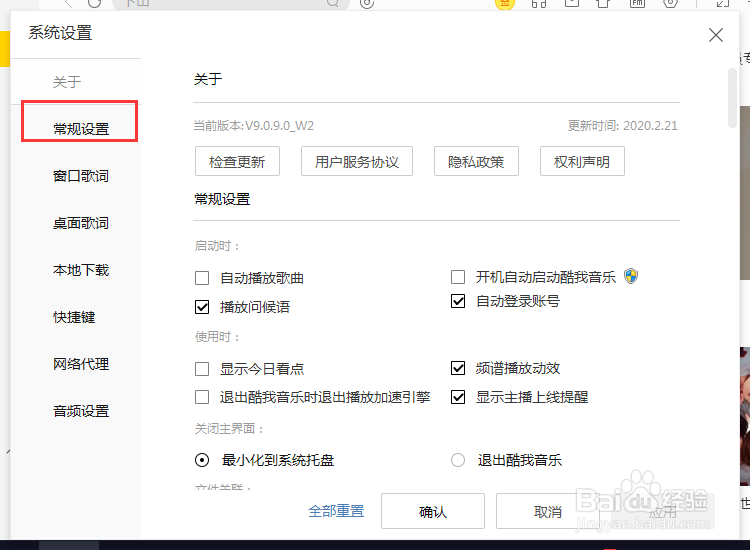
Task: Choose 退出酷我音乐 radio option
Action: pos(458,460)
